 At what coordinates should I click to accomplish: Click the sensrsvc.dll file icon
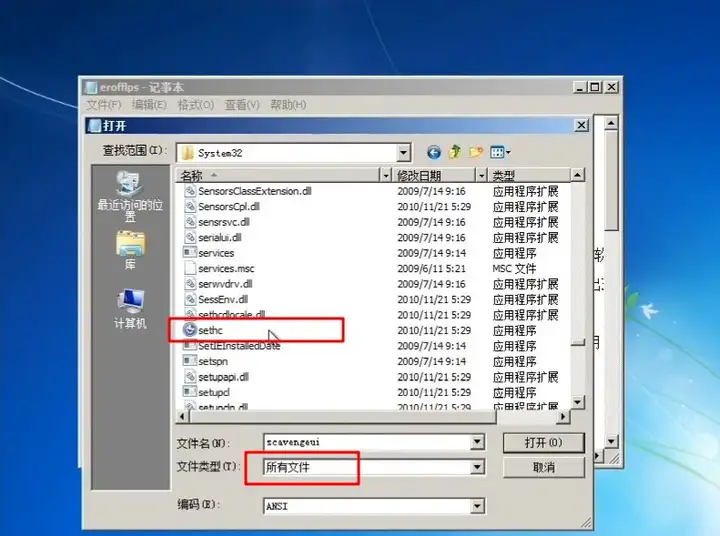pyautogui.click(x=190, y=222)
